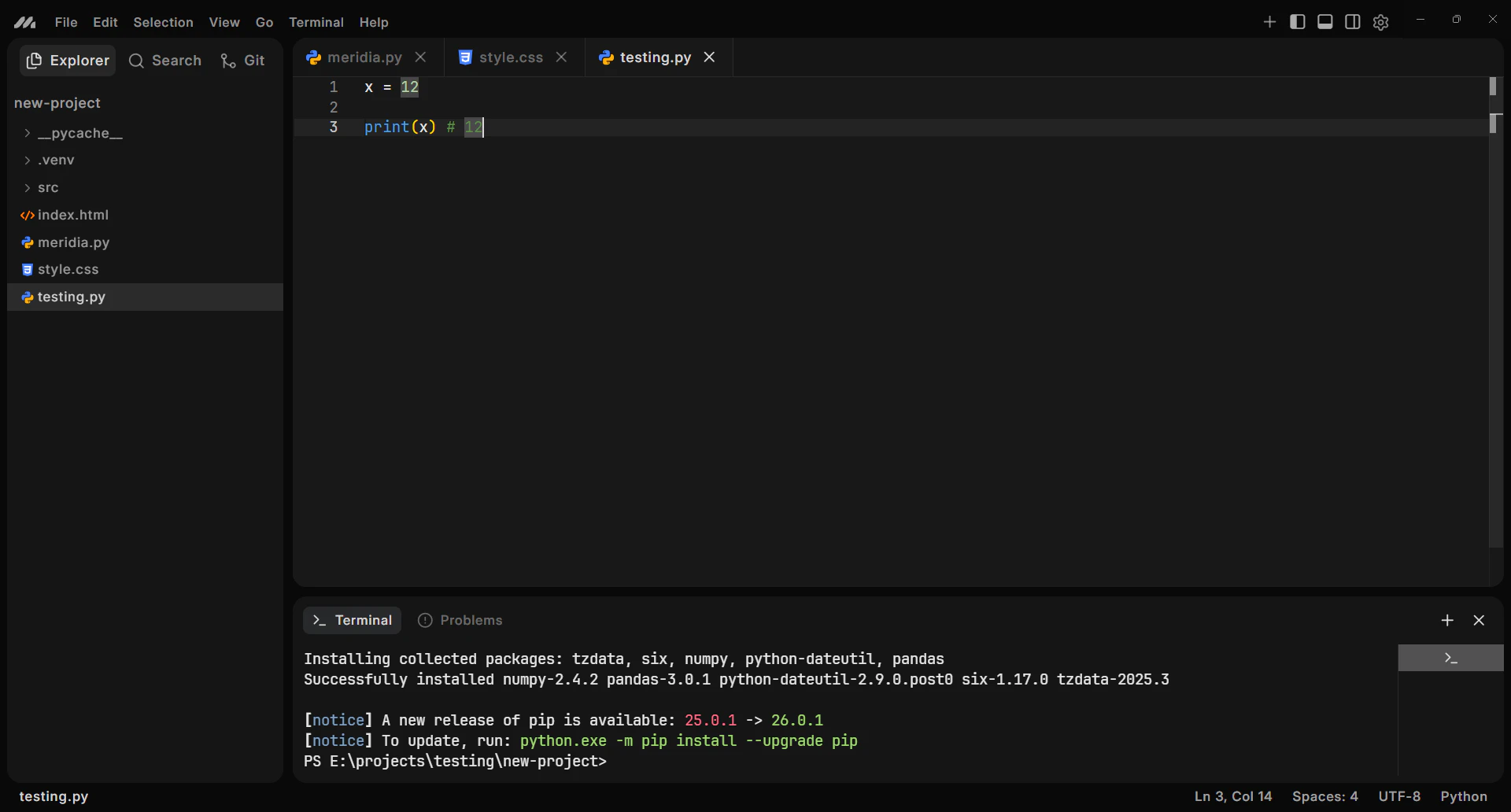Open the Terminal menu
The height and width of the screenshot is (812, 1511).
point(316,22)
